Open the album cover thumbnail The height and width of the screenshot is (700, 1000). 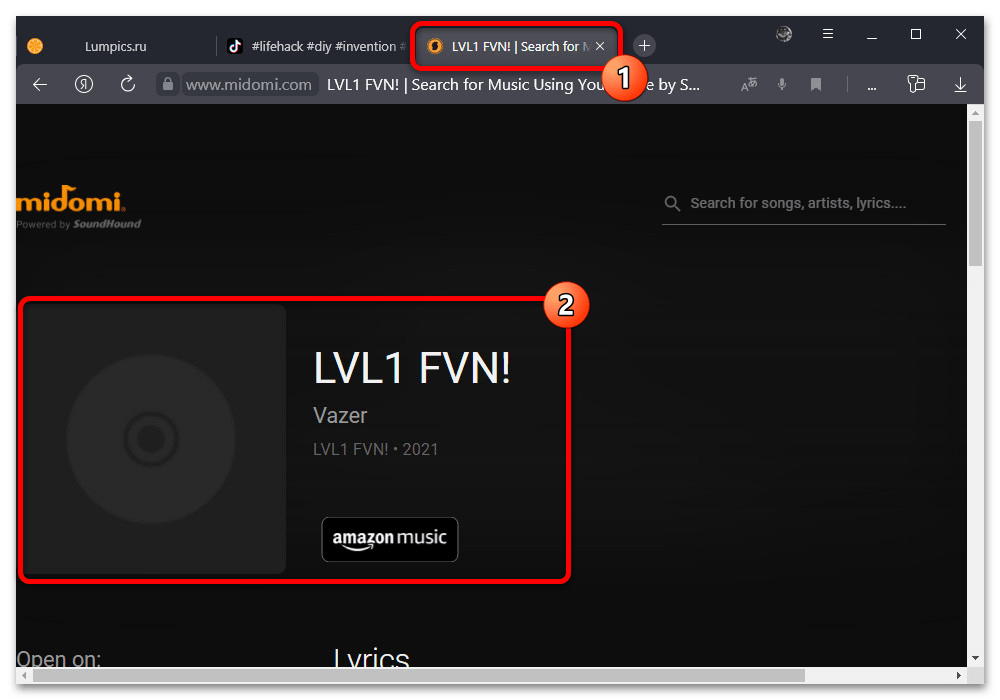tap(154, 439)
